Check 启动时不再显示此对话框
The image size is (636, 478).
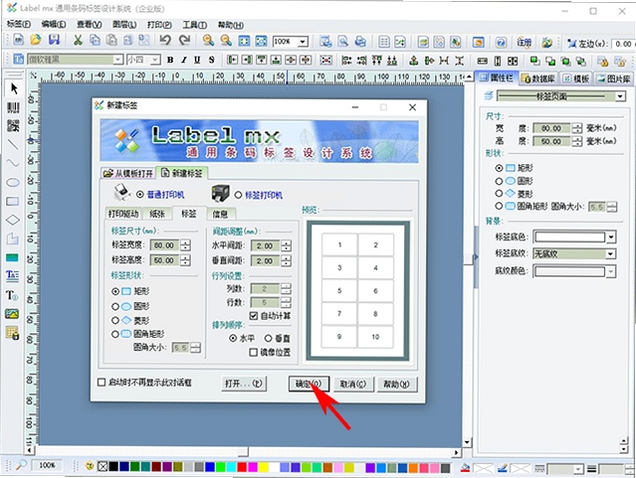(x=102, y=382)
